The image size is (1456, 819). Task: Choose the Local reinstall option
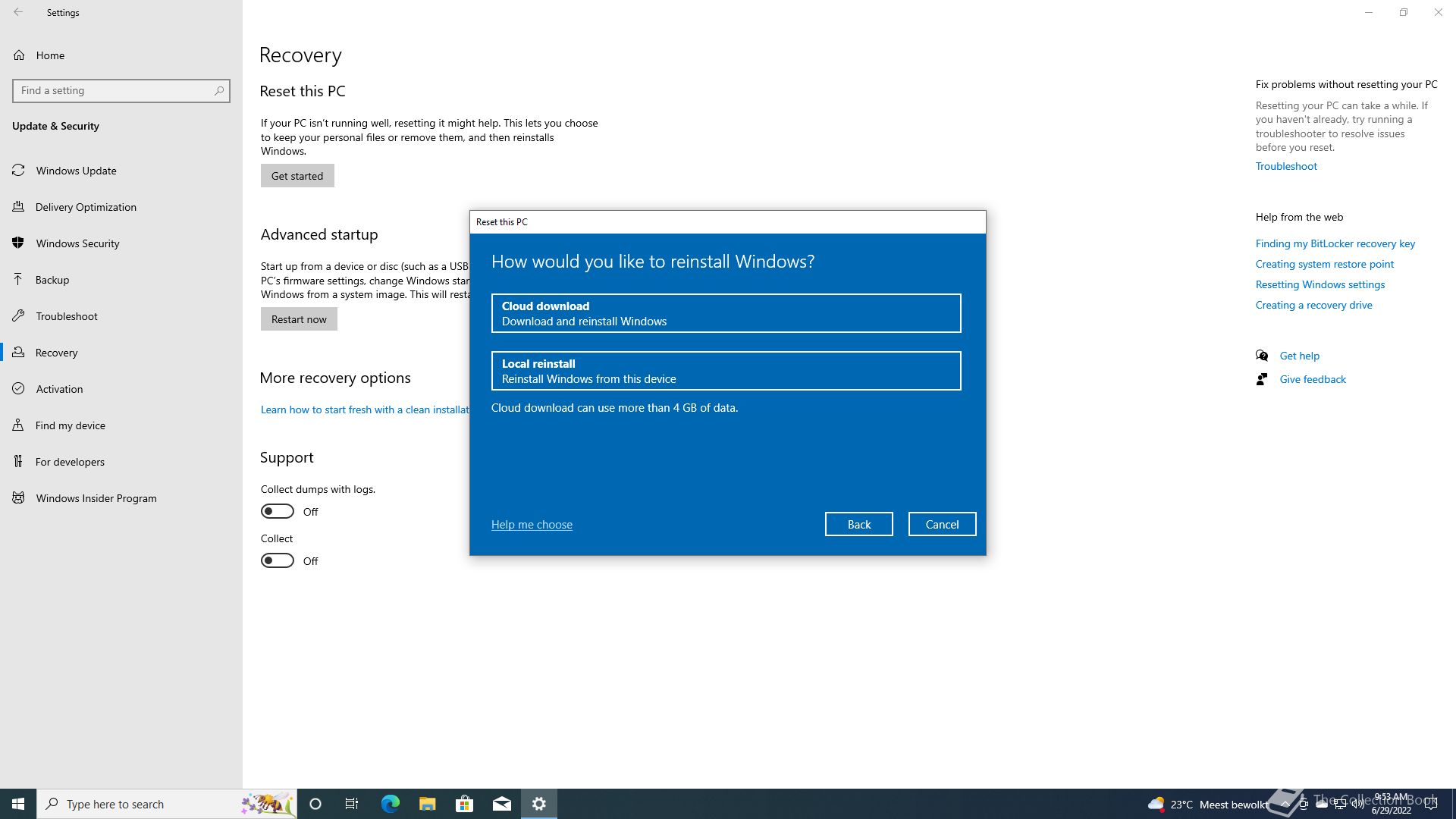pyautogui.click(x=726, y=371)
